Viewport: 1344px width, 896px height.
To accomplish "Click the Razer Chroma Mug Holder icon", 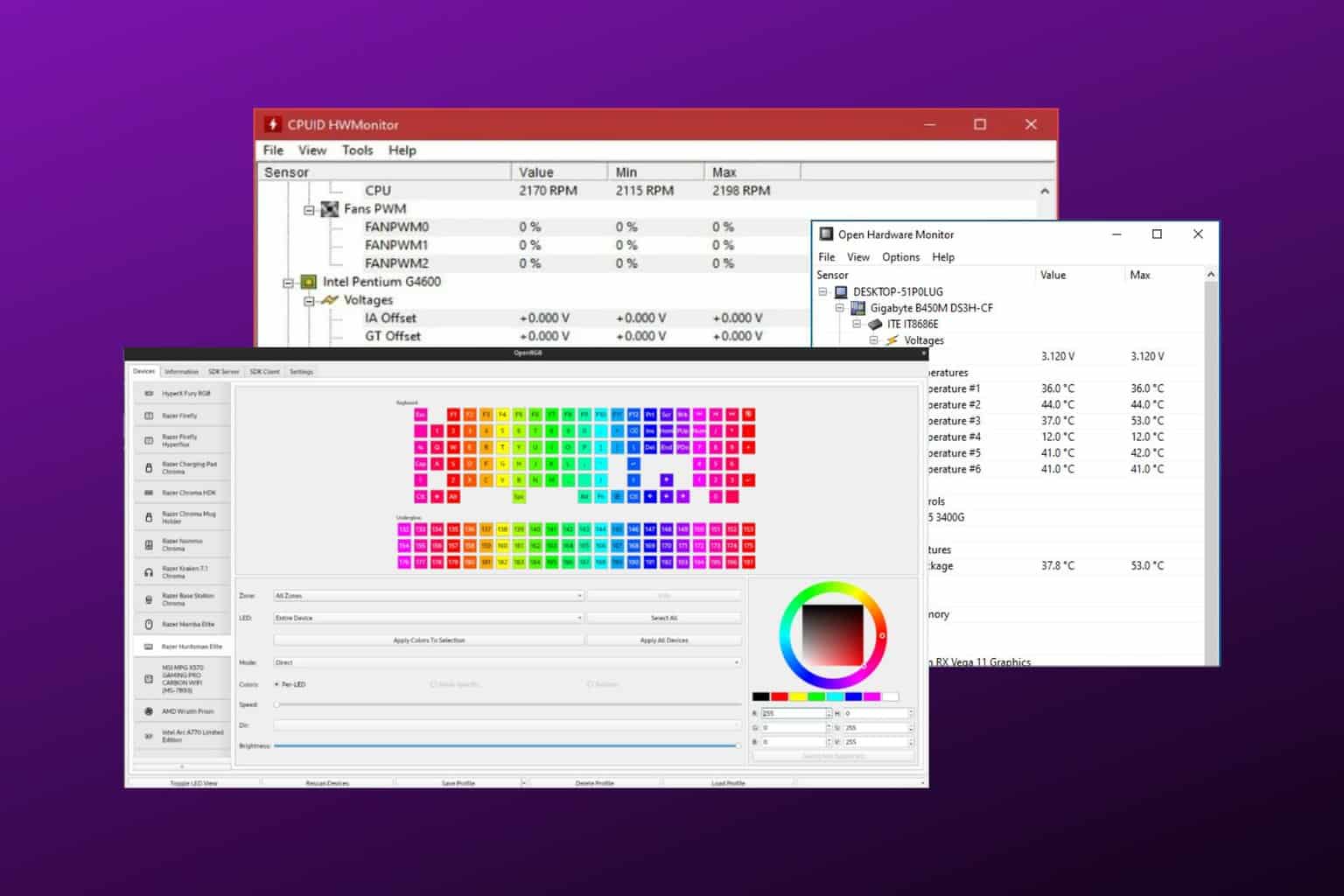I will (149, 517).
